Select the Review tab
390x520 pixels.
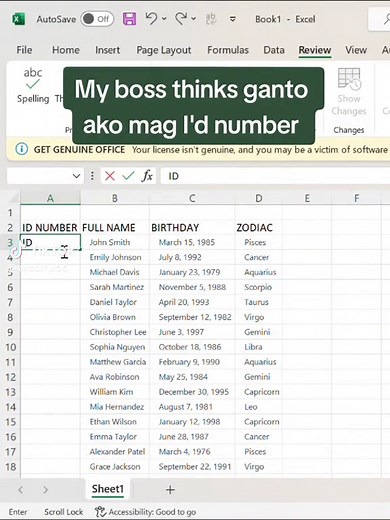click(315, 50)
